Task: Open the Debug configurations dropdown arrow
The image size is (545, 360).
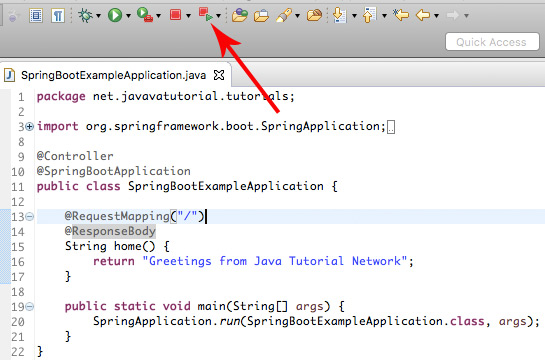Action: 99,16
